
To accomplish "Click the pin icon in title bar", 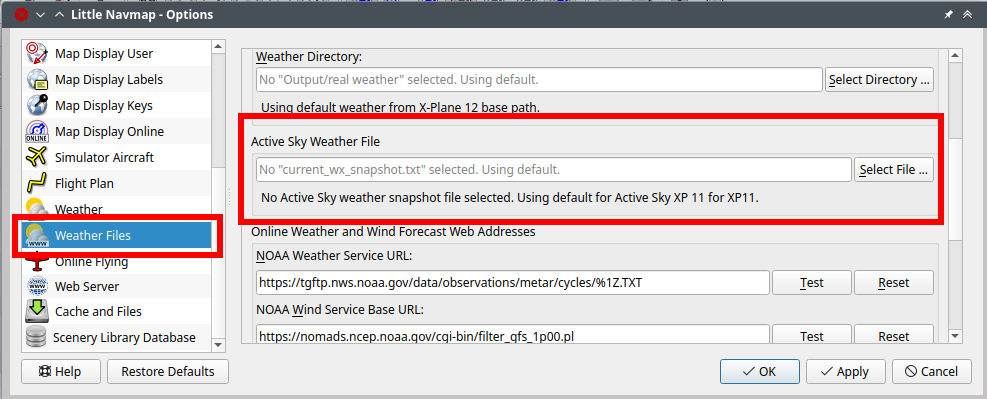I will pyautogui.click(x=948, y=14).
